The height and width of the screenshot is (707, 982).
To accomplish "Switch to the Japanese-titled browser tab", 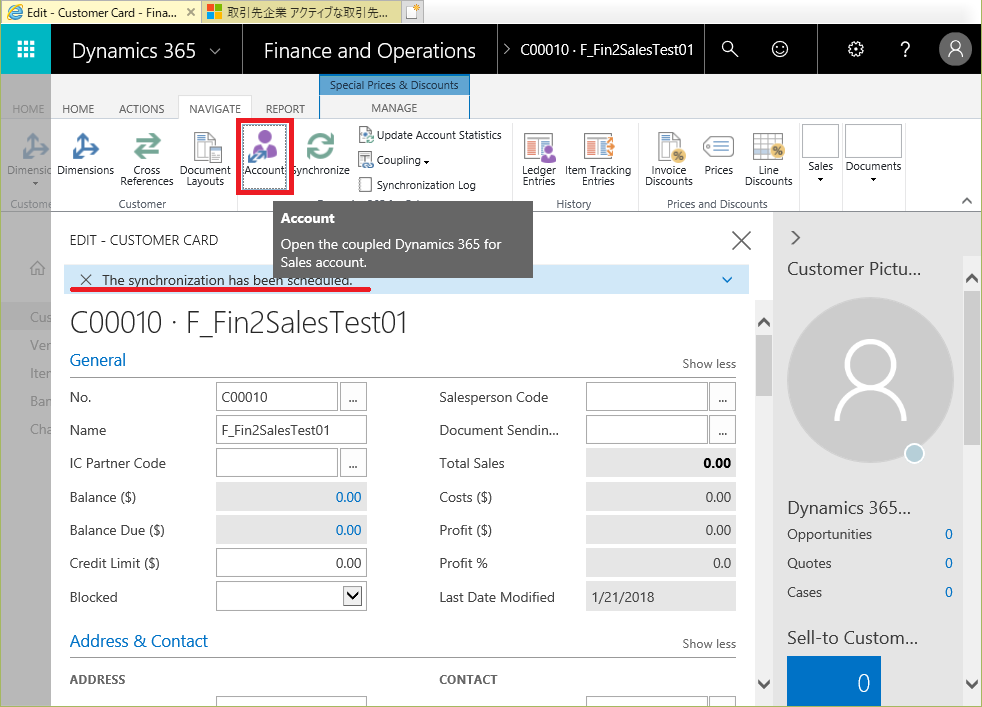I will point(302,12).
